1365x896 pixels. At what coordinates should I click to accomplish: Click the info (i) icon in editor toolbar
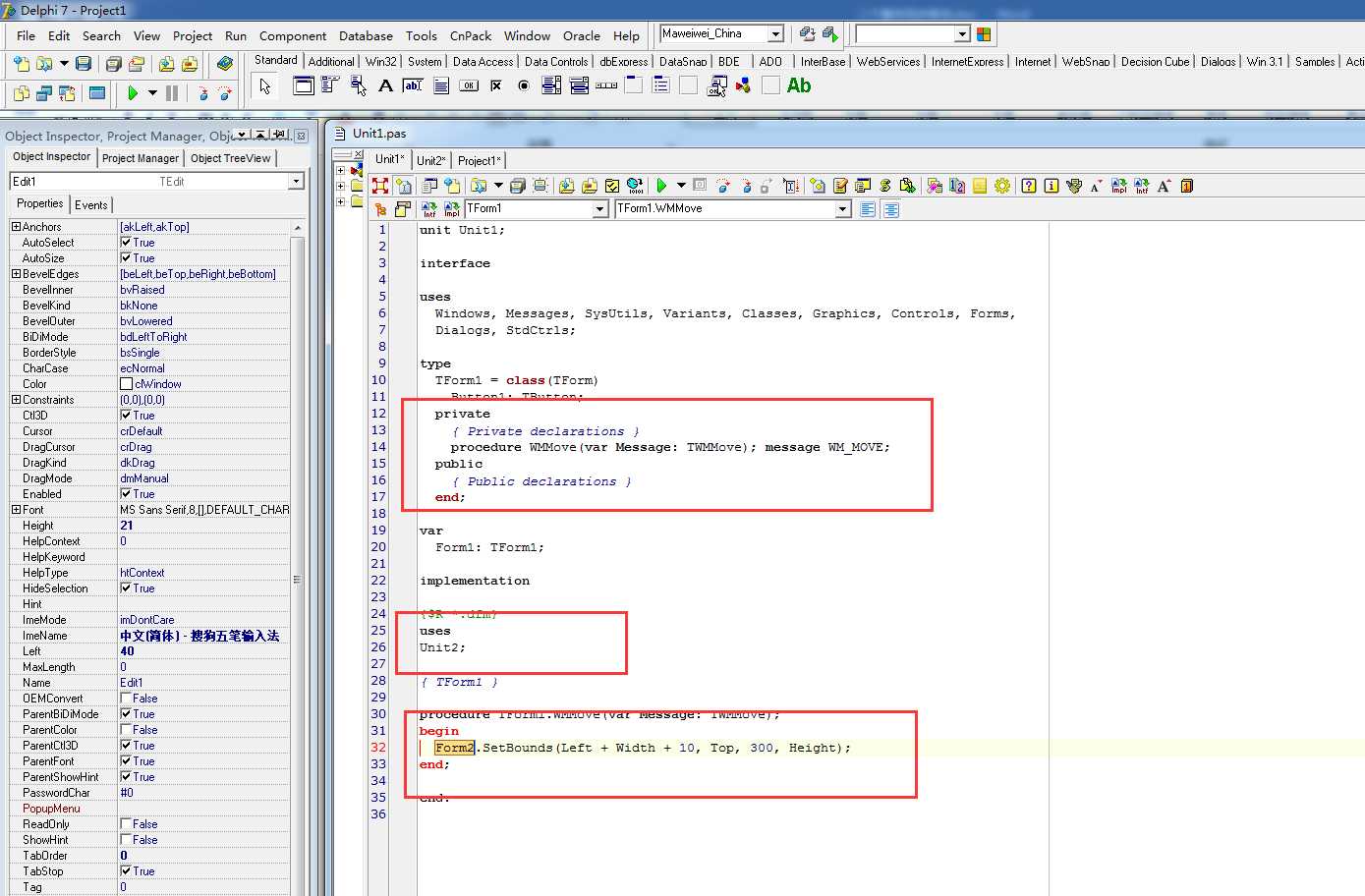(1052, 186)
